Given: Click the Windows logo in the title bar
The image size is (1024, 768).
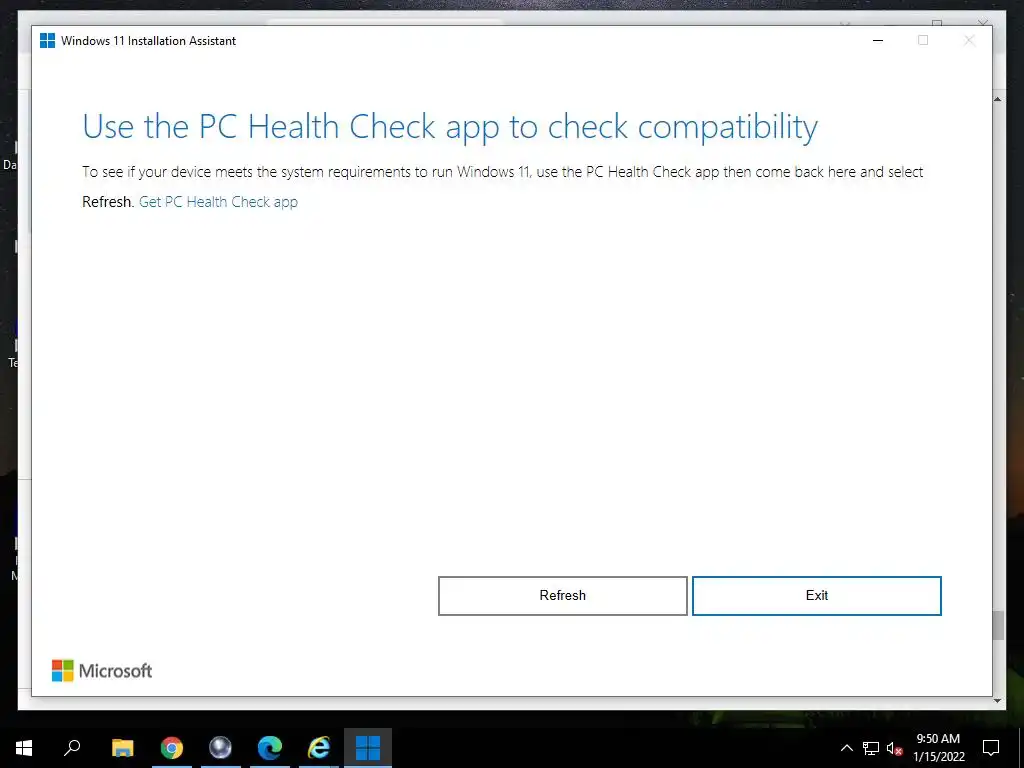Looking at the screenshot, I should [x=48, y=40].
